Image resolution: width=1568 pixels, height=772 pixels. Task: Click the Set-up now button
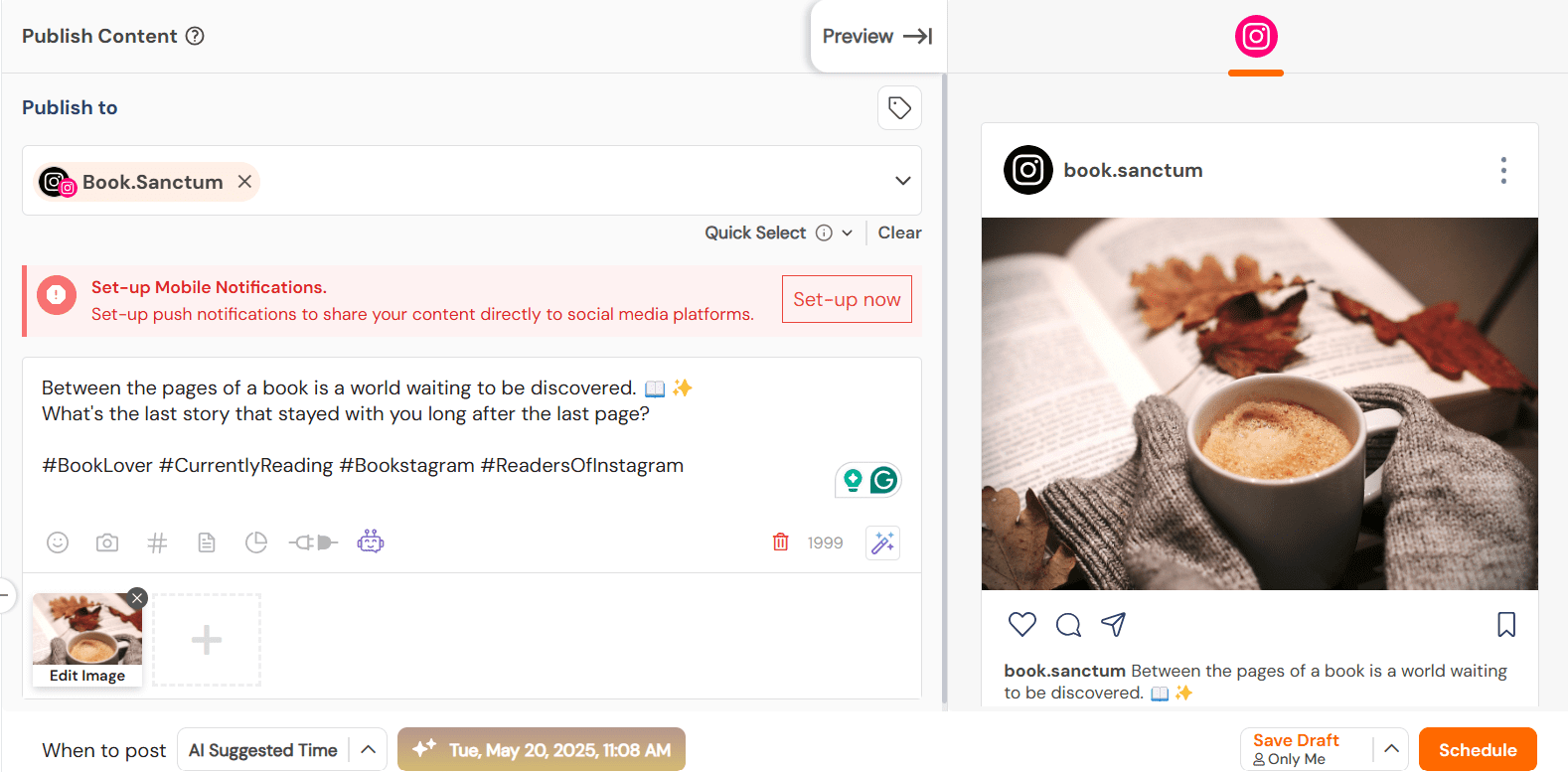(x=847, y=299)
